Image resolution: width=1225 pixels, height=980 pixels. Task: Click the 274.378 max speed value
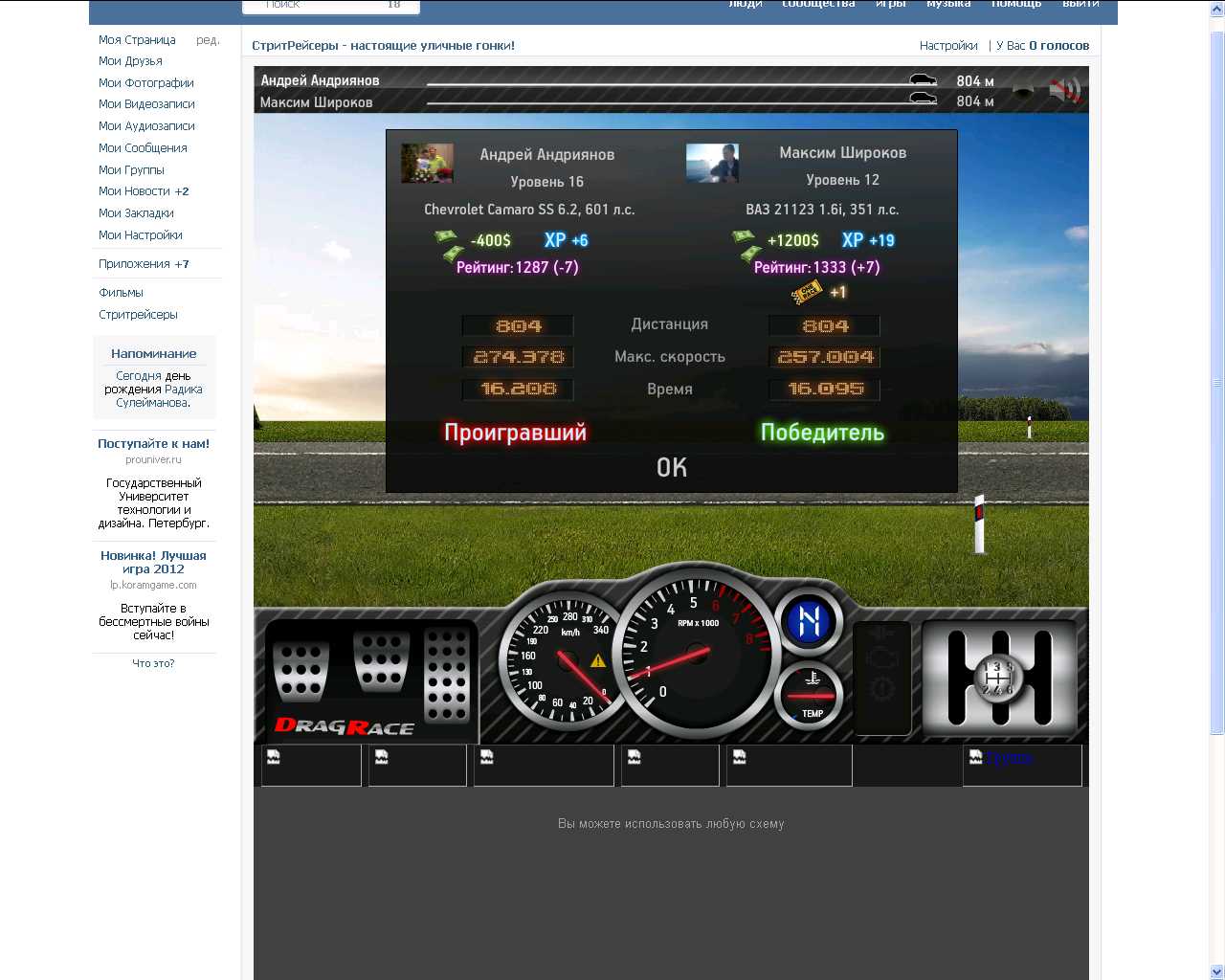pos(518,357)
